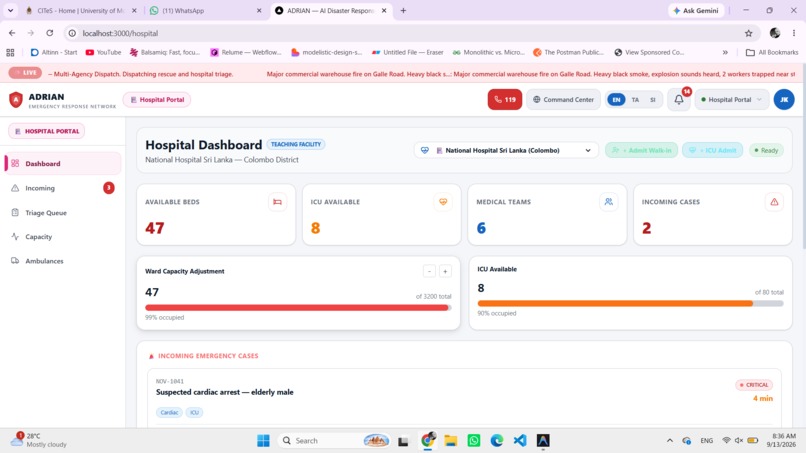Click the Medical Teams people icon
This screenshot has width=806, height=453.
609,202
